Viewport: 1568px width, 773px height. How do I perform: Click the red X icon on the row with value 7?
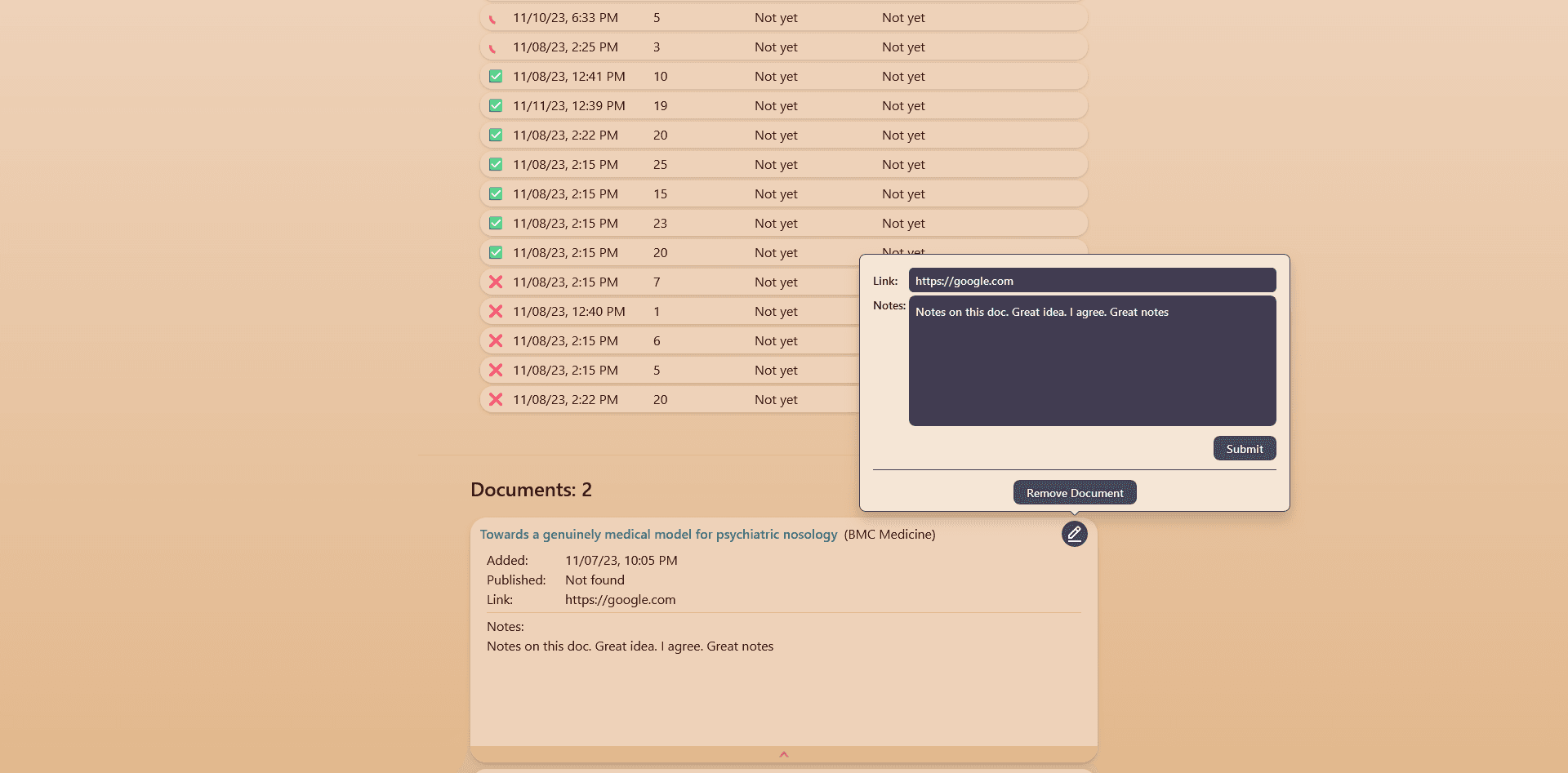(496, 282)
